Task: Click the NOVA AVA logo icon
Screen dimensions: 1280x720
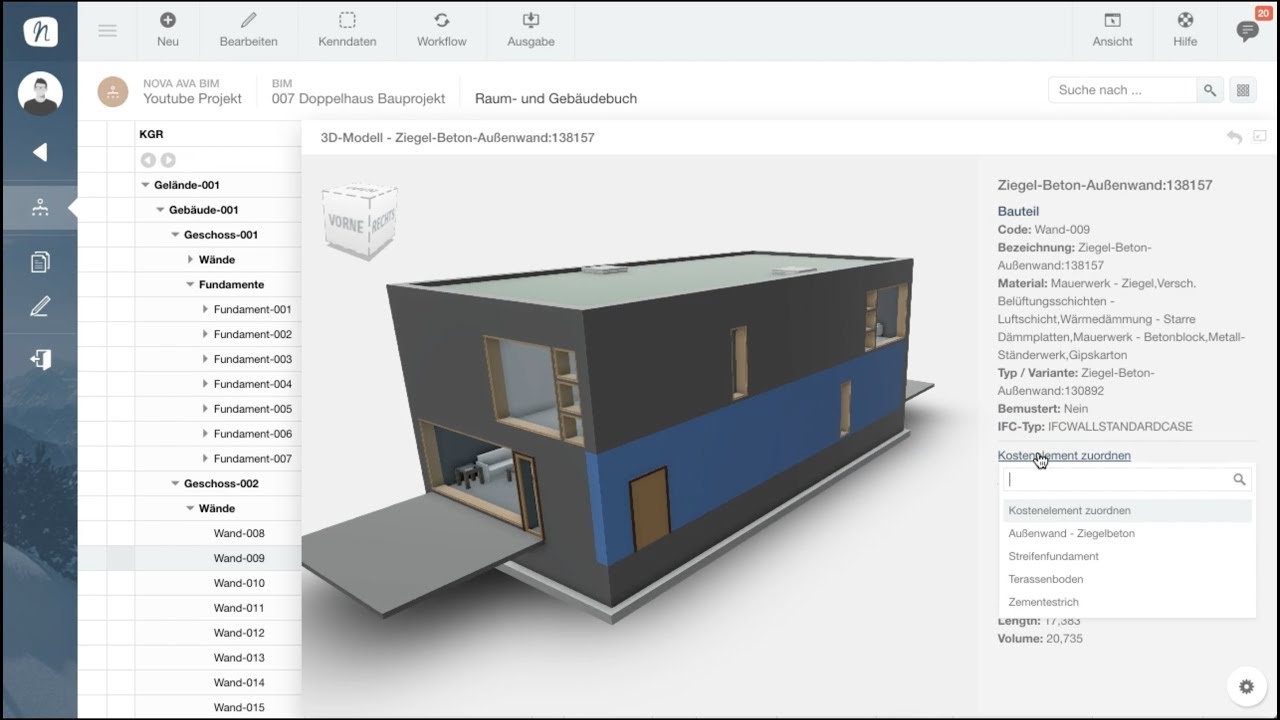Action: tap(40, 30)
